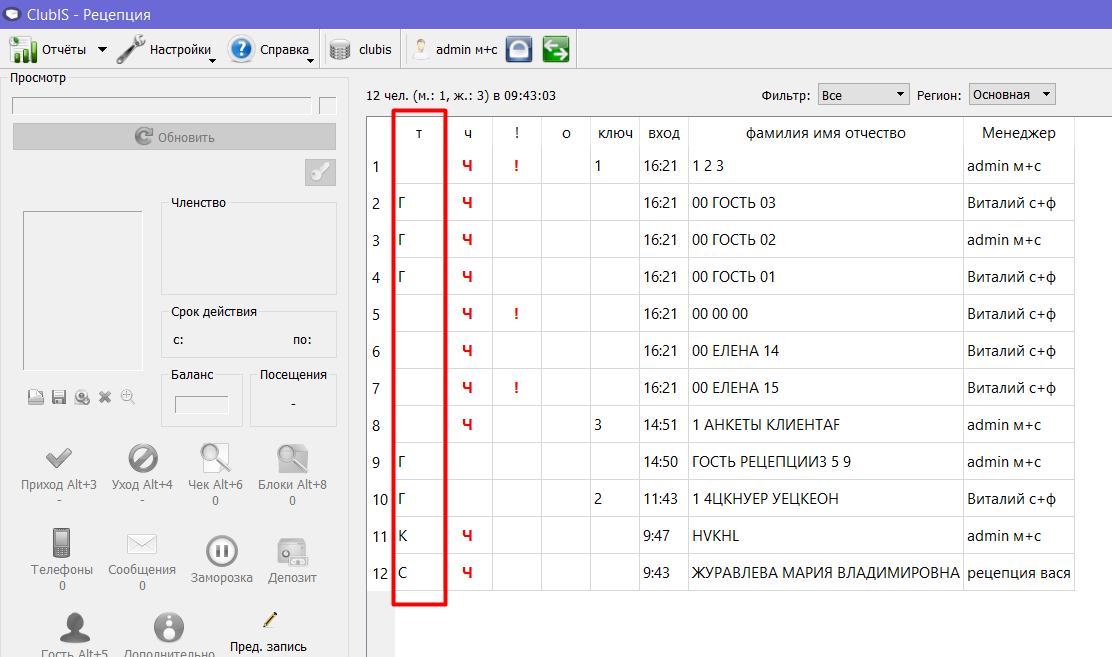Screen dimensions: 1112x657
Task: Click the webcam capture icon
Action: click(x=82, y=397)
